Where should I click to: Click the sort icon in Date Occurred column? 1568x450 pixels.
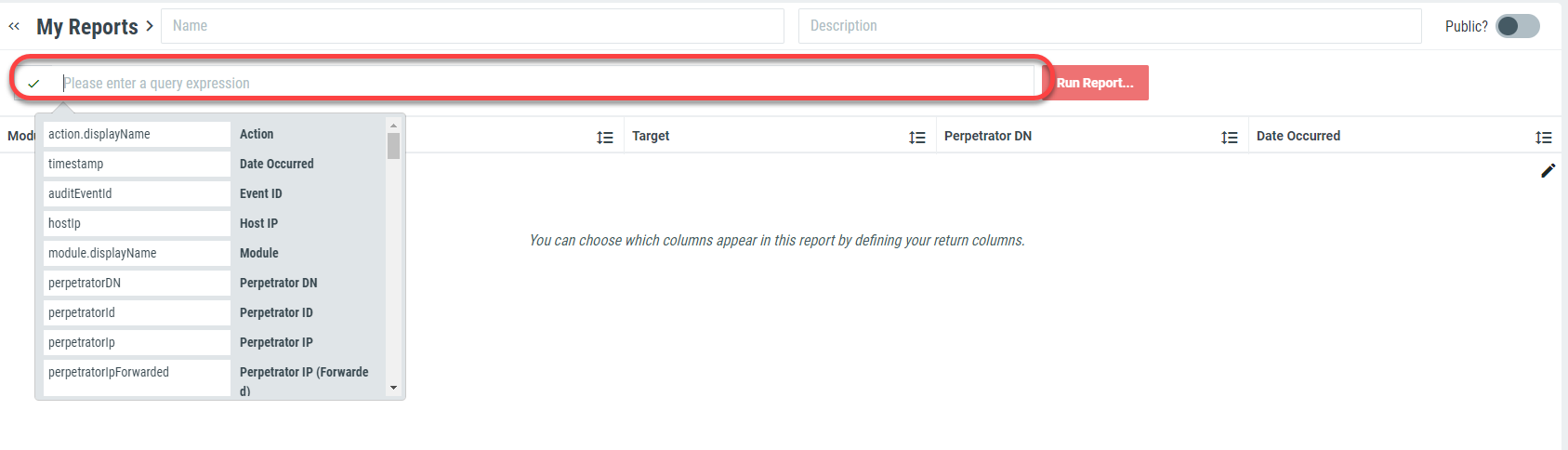pyautogui.click(x=1544, y=138)
